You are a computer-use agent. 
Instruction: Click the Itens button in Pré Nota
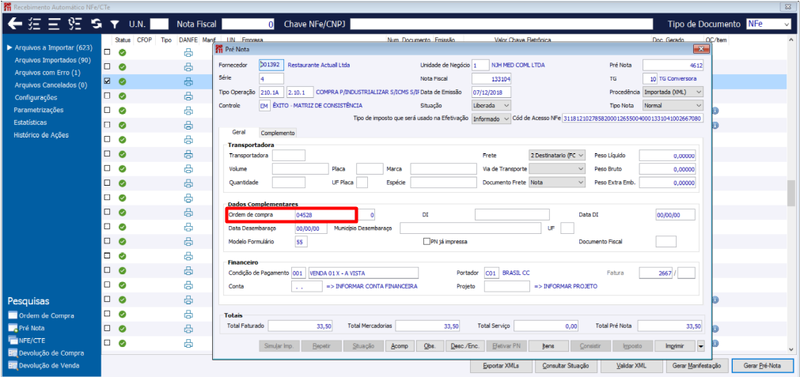[x=548, y=346]
